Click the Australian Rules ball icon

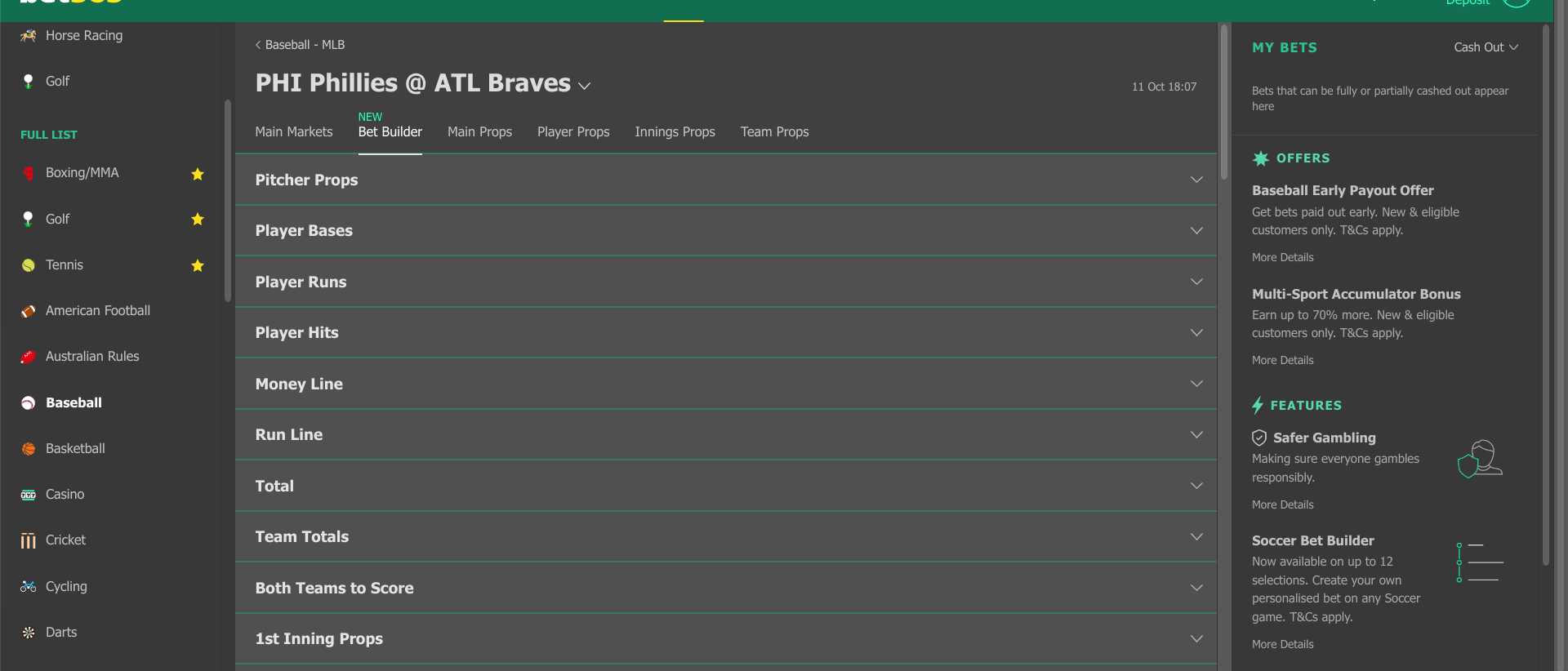click(x=29, y=357)
